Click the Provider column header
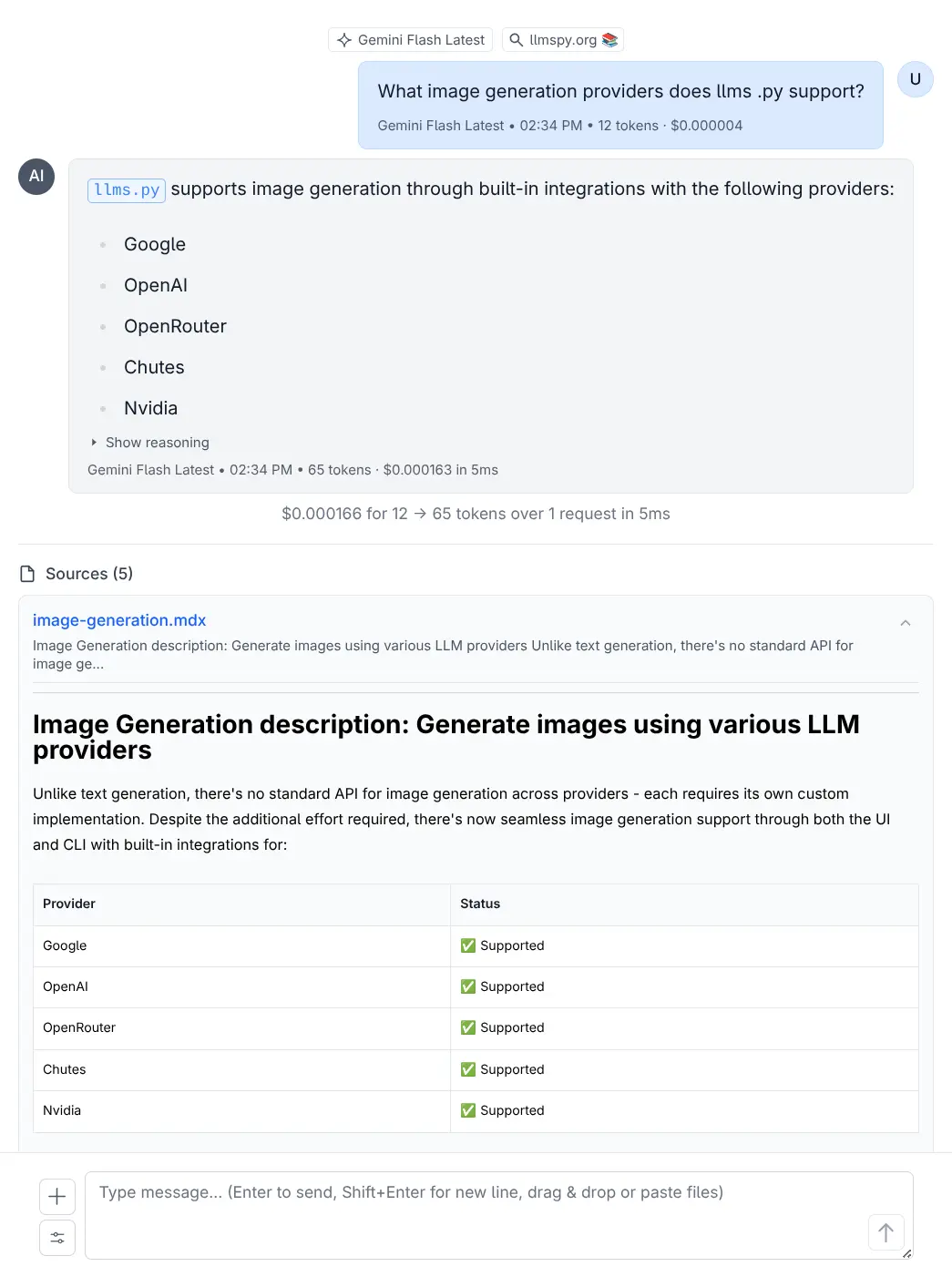952x1287 pixels. coord(69,904)
